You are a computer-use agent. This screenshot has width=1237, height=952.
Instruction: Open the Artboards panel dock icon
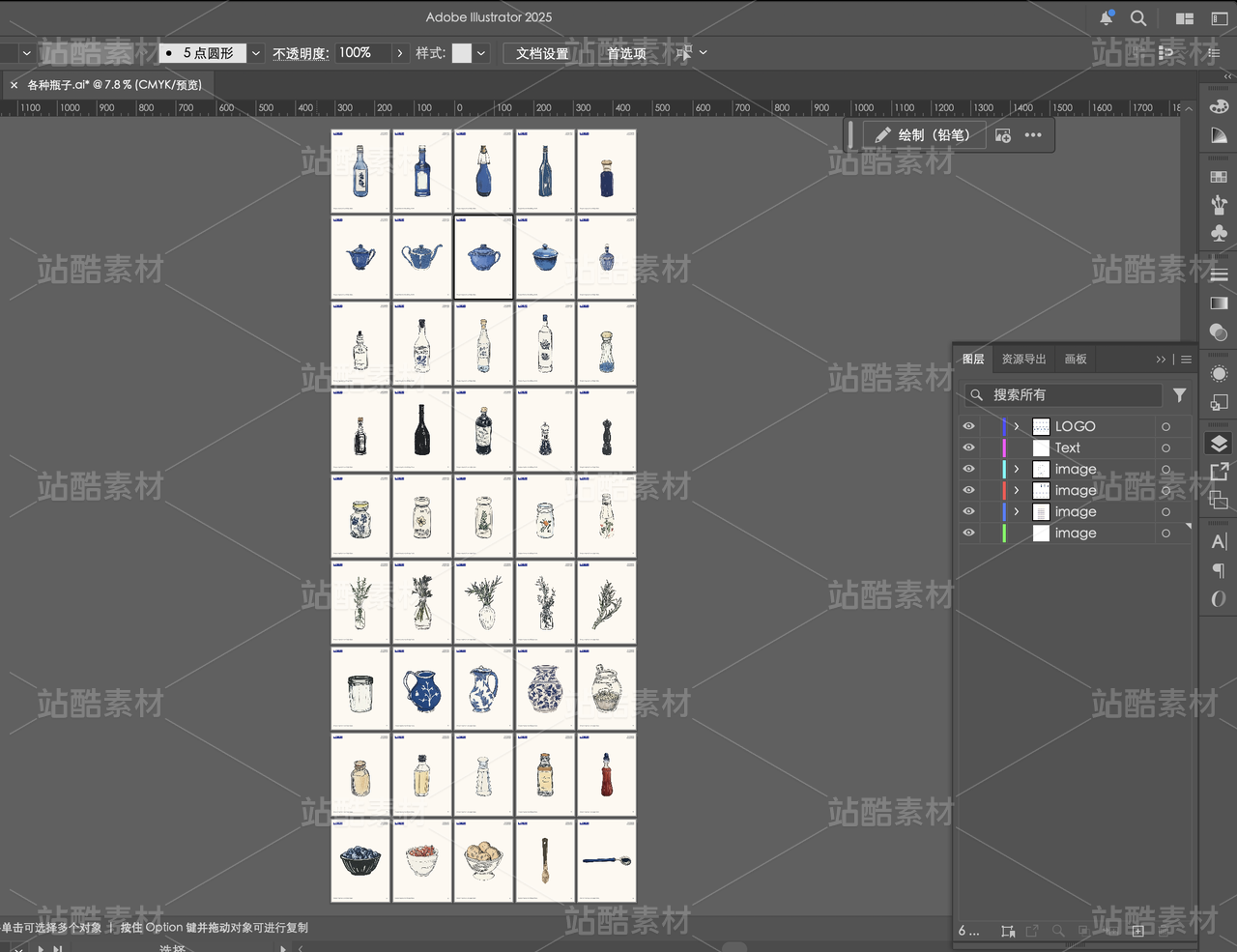coord(1219,500)
